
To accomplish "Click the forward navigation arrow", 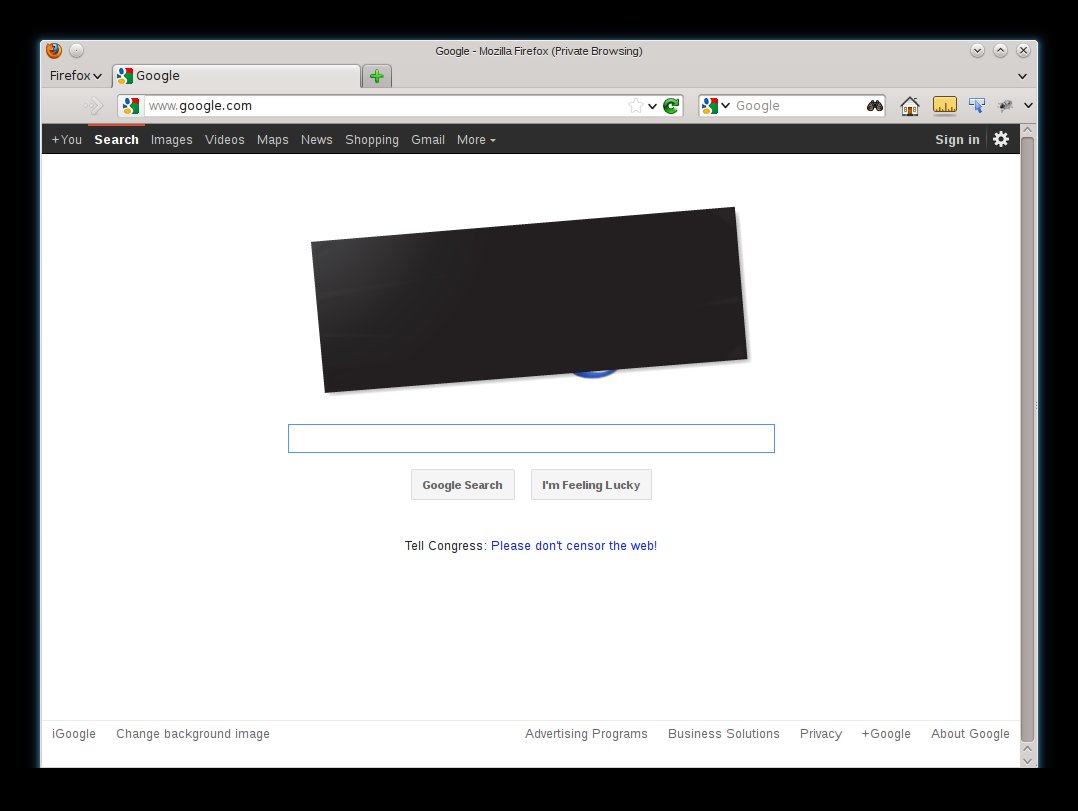I will point(93,106).
